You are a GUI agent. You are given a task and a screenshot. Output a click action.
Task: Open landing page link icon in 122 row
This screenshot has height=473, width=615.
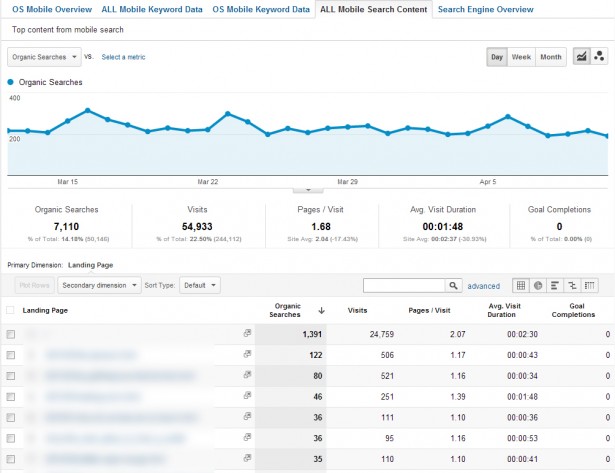click(247, 354)
